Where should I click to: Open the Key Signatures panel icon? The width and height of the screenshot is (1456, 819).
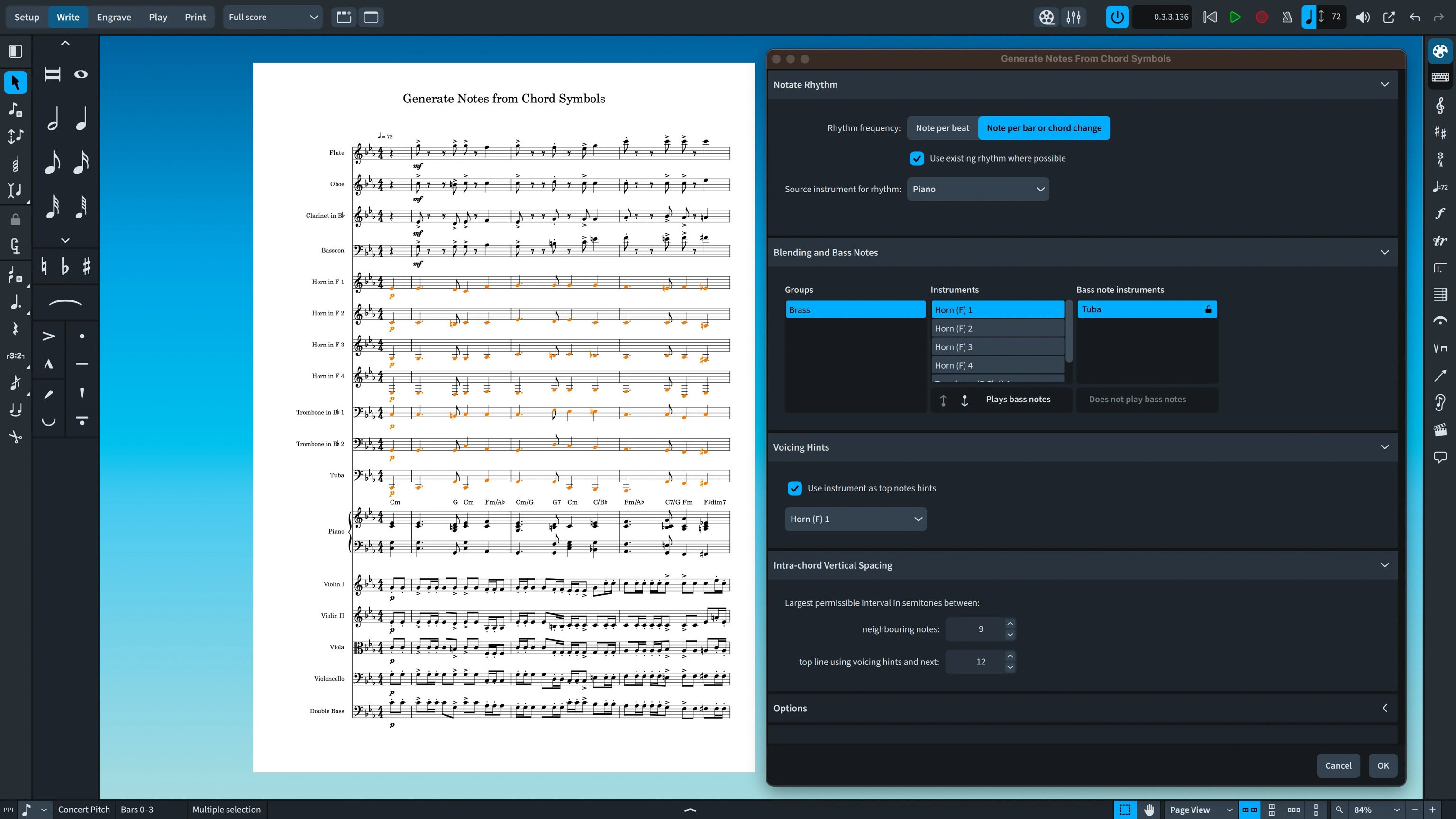pyautogui.click(x=1439, y=133)
